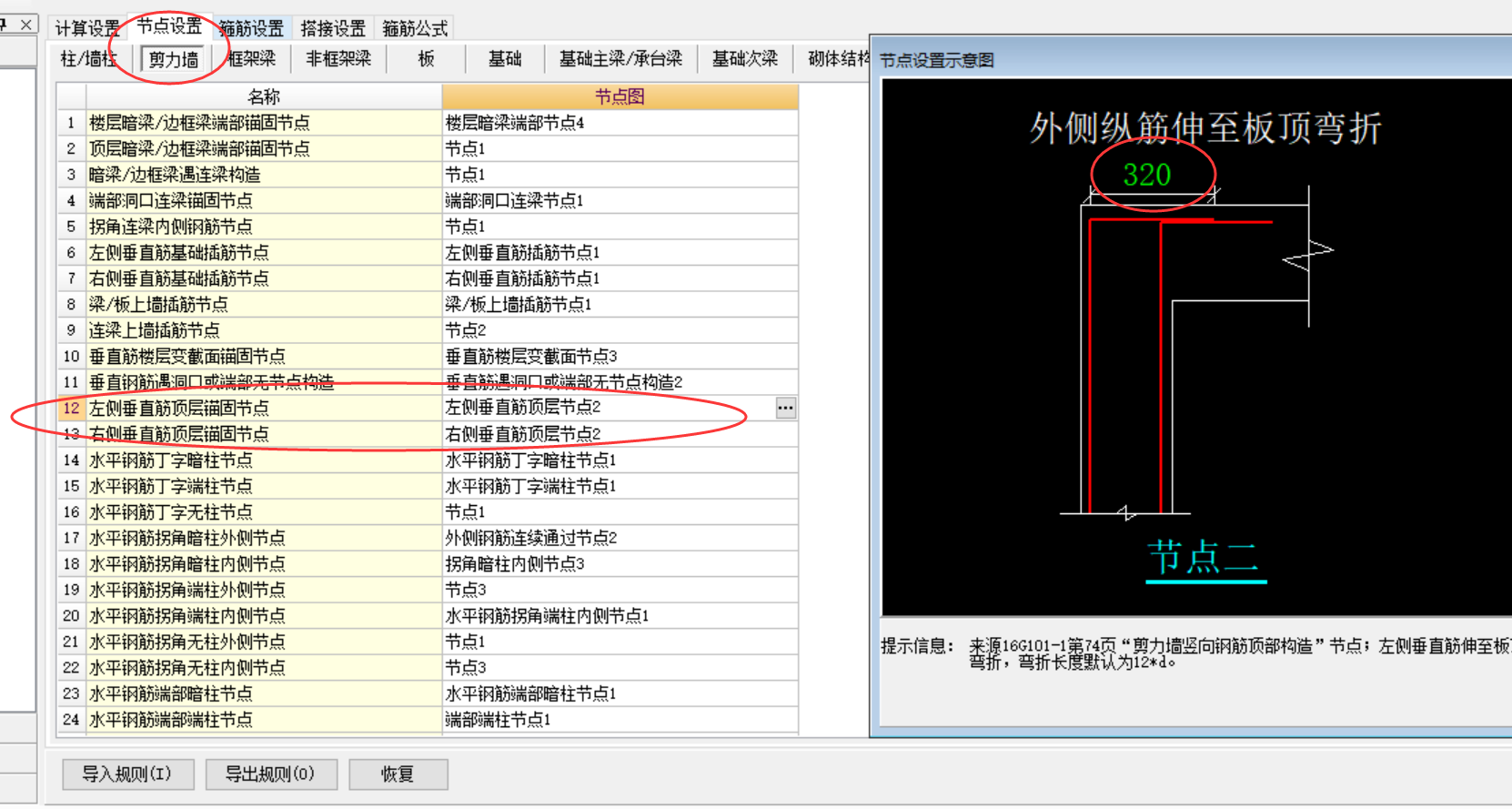This screenshot has height=809, width=1512.
Task: Select row 顶层暗梁/边框梁端部锚固节点
Action: tap(264, 148)
